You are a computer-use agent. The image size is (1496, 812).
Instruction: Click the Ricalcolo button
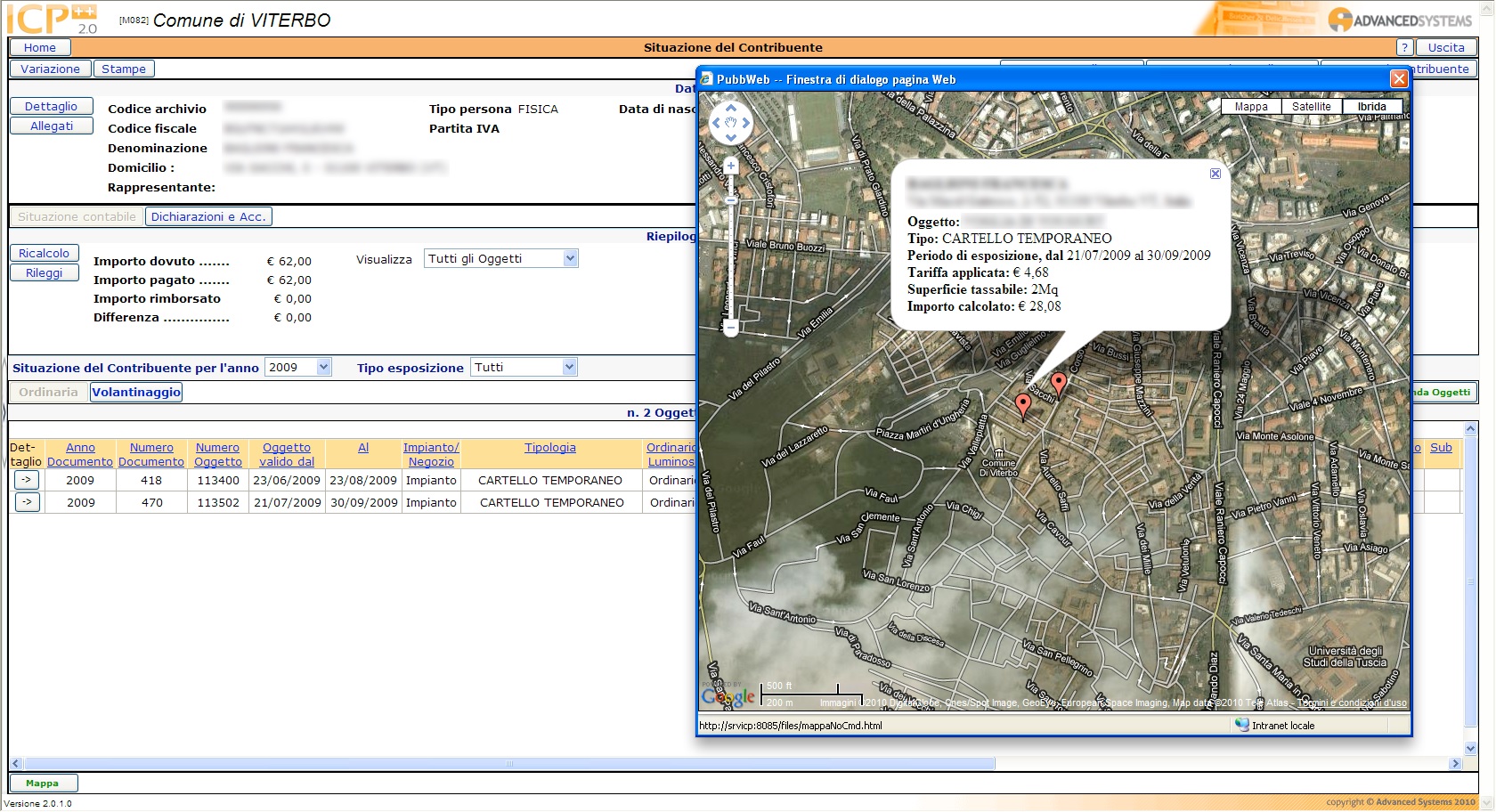click(x=45, y=254)
